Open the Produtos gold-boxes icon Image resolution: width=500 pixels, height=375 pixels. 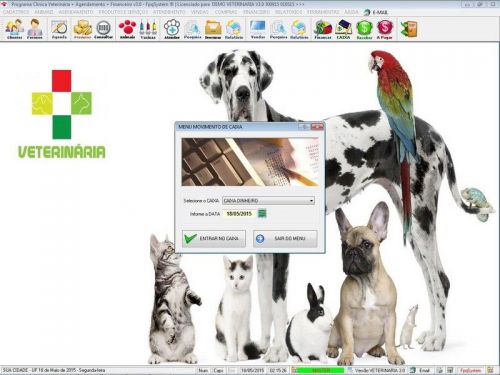pos(82,29)
